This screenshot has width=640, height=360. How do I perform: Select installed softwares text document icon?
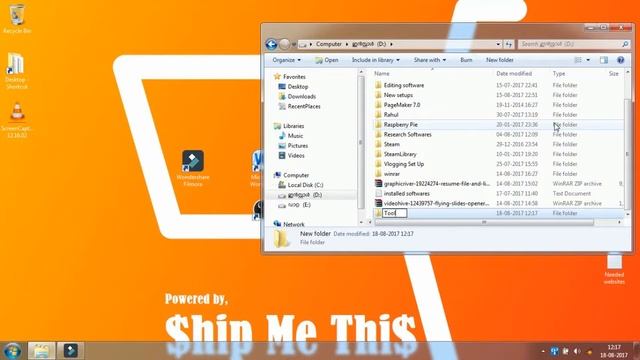tap(378, 193)
